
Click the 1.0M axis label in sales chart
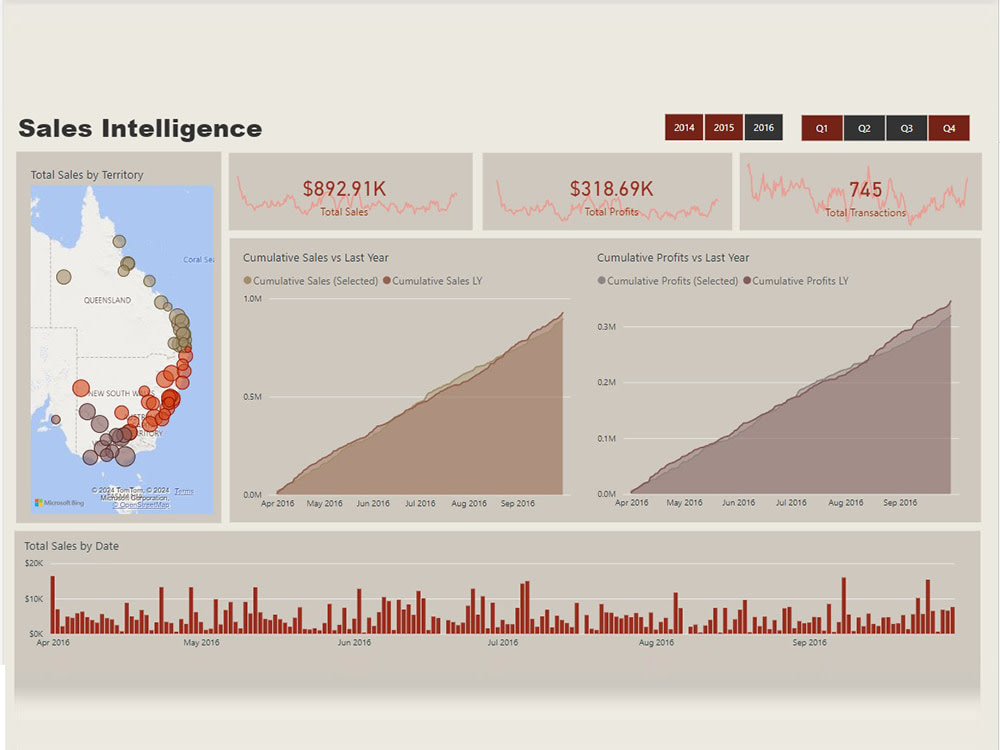coord(253,298)
